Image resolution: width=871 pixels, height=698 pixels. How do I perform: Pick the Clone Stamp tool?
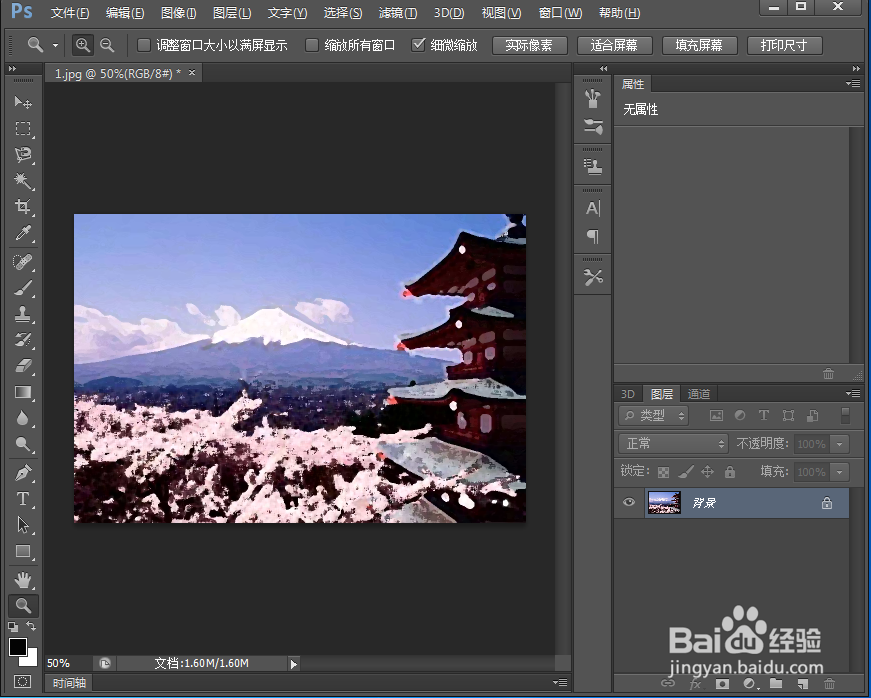pyautogui.click(x=22, y=316)
